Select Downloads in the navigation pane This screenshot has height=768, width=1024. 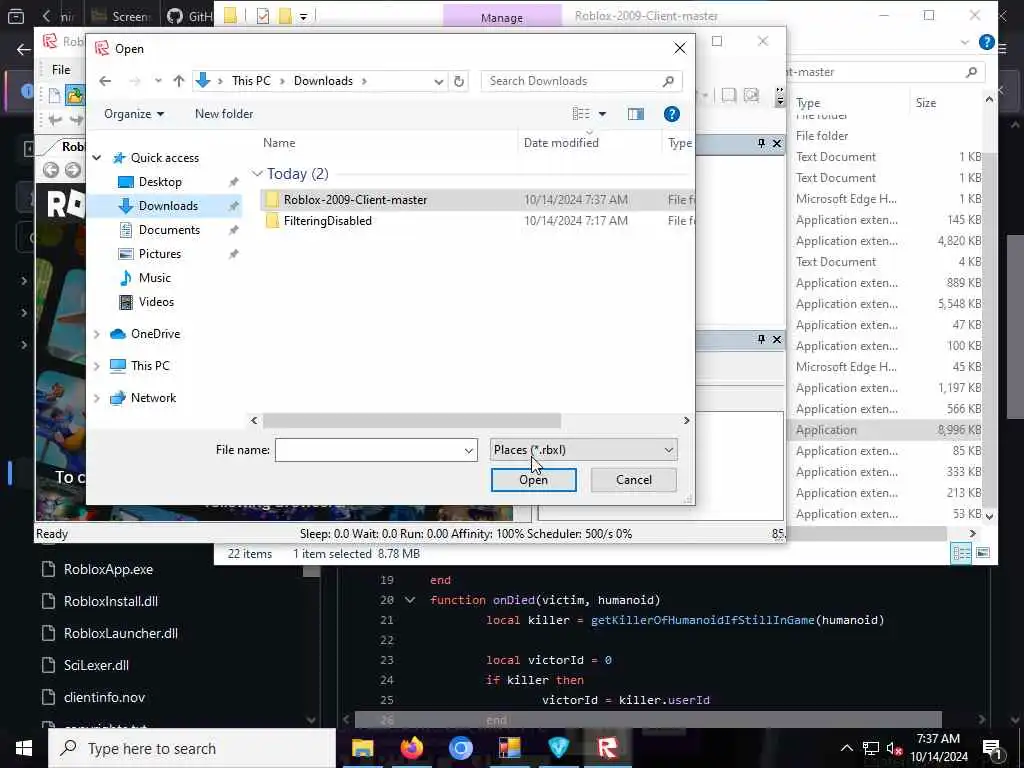pyautogui.click(x=168, y=206)
